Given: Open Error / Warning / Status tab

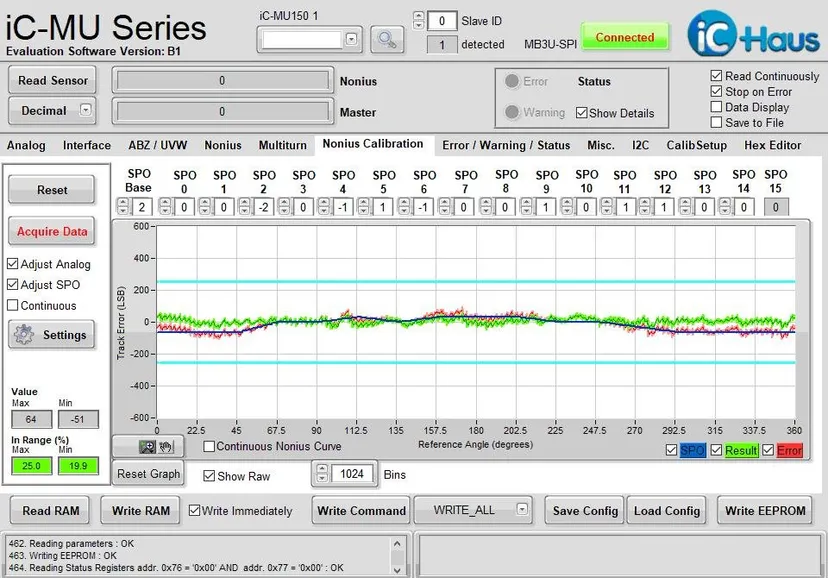Looking at the screenshot, I should click(506, 145).
